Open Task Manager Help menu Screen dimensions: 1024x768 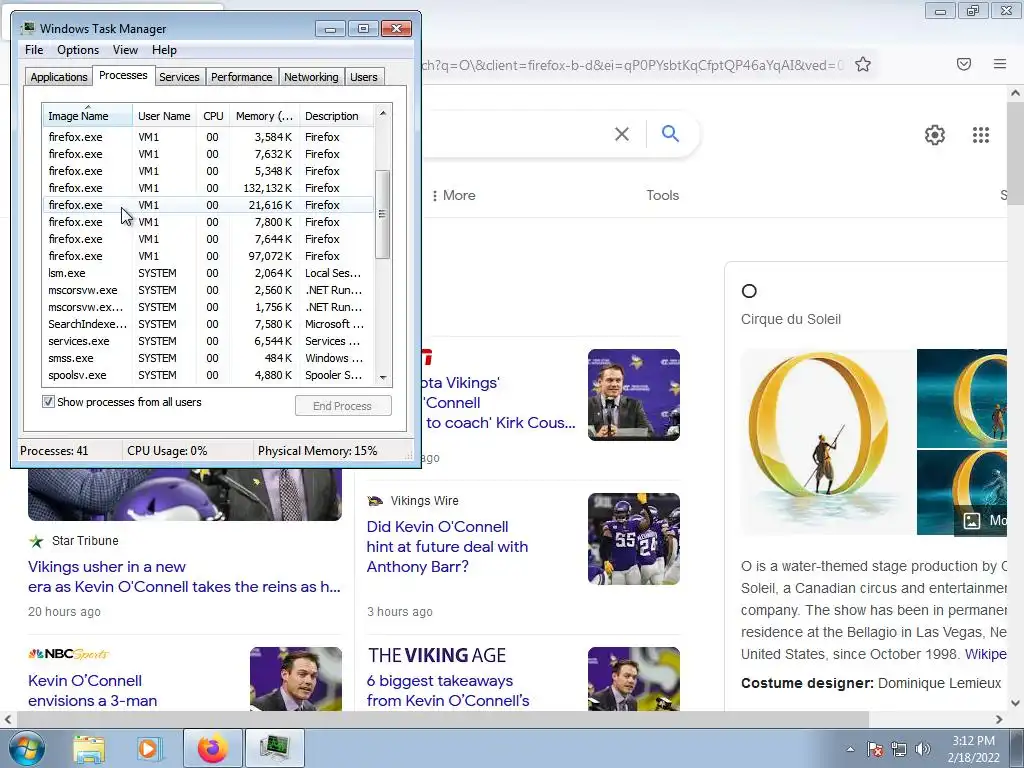[164, 50]
